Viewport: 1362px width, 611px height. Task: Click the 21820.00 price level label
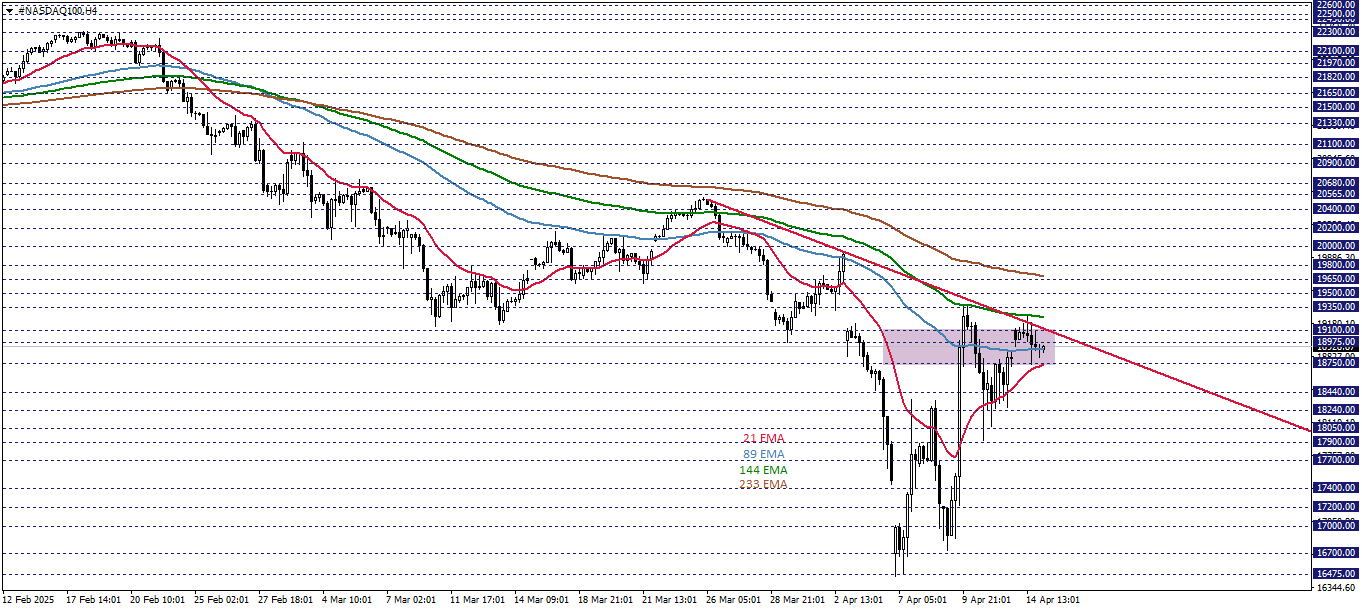tap(1337, 77)
